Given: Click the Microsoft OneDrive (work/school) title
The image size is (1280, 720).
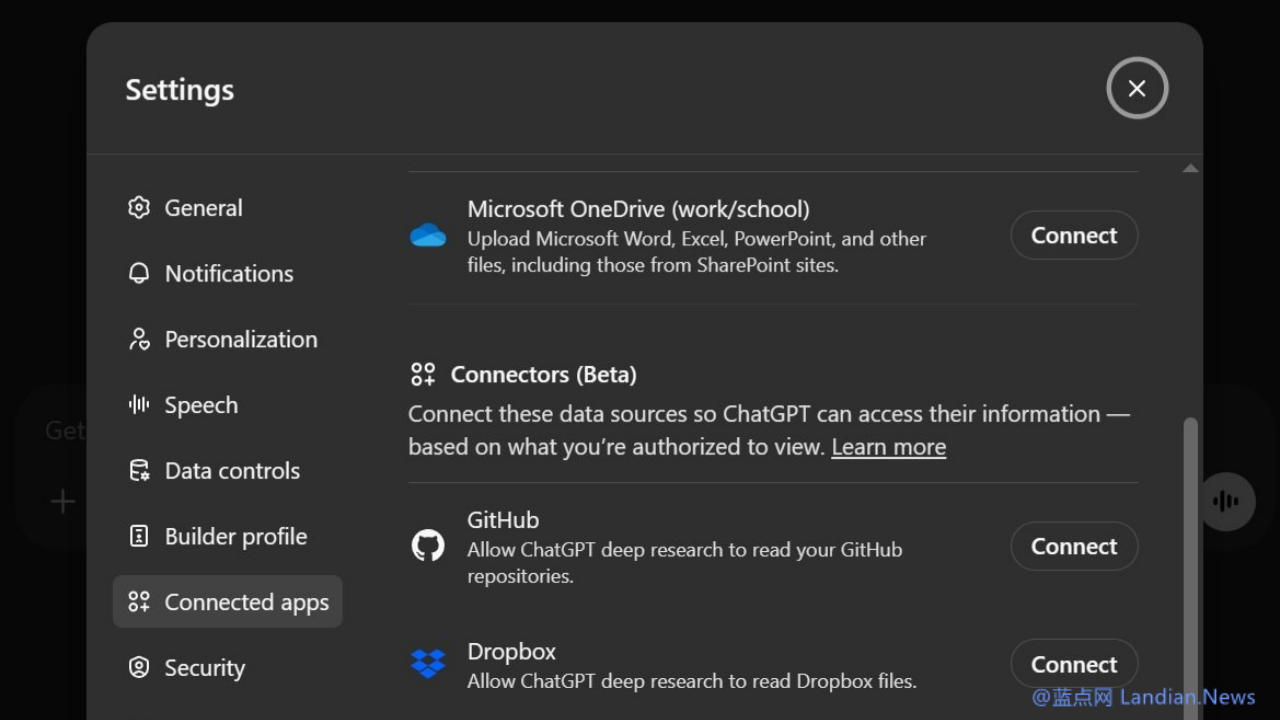Looking at the screenshot, I should click(638, 209).
